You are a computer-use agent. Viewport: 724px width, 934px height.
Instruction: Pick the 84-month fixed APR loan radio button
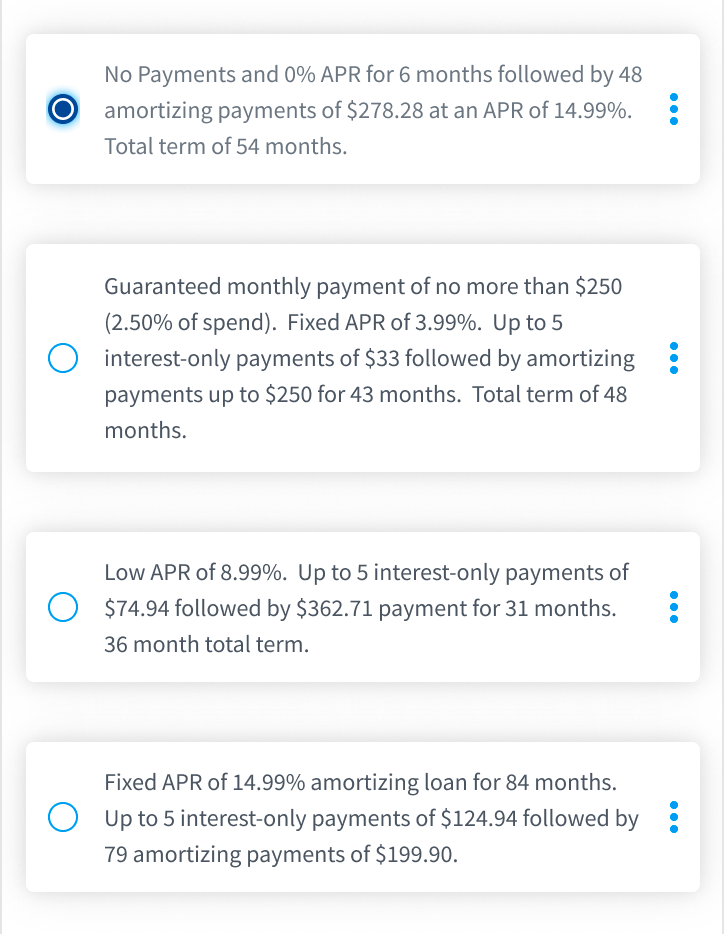pyautogui.click(x=63, y=817)
